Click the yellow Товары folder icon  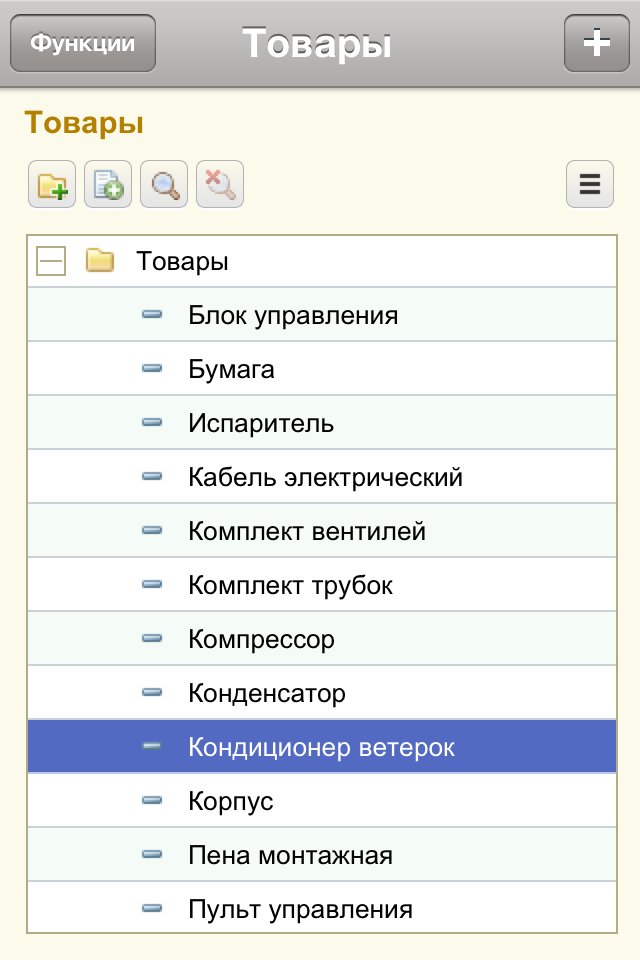pos(100,260)
